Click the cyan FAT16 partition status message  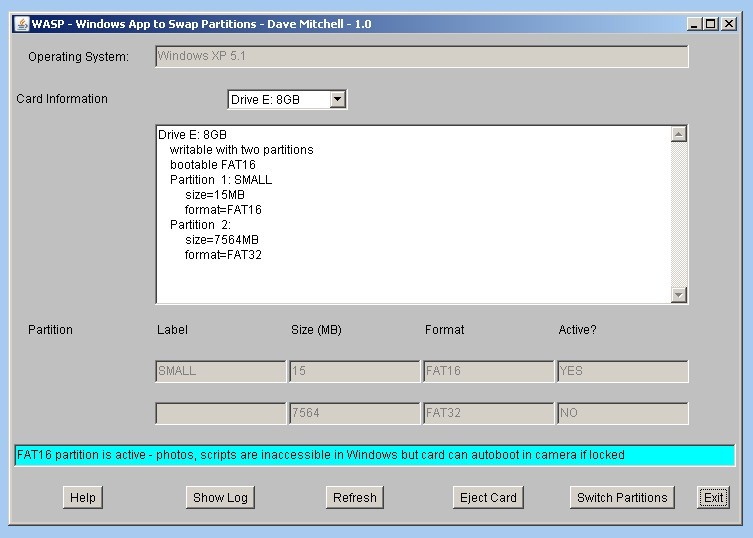(x=375, y=455)
